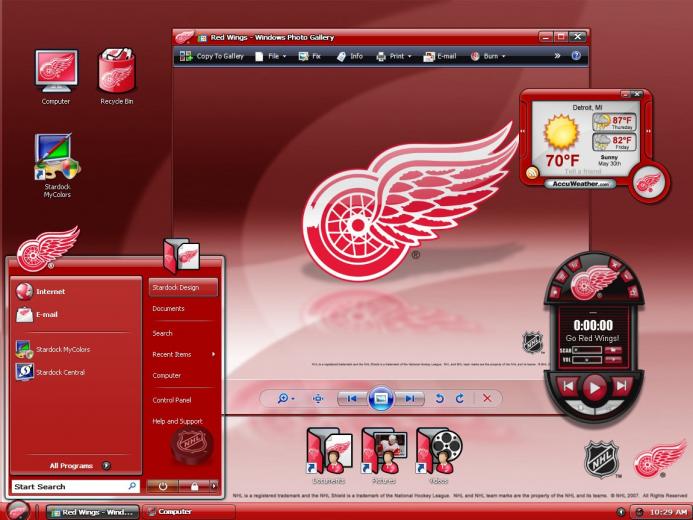Open the Videos desktop folder shortcut
This screenshot has height=520, width=693.
point(439,456)
